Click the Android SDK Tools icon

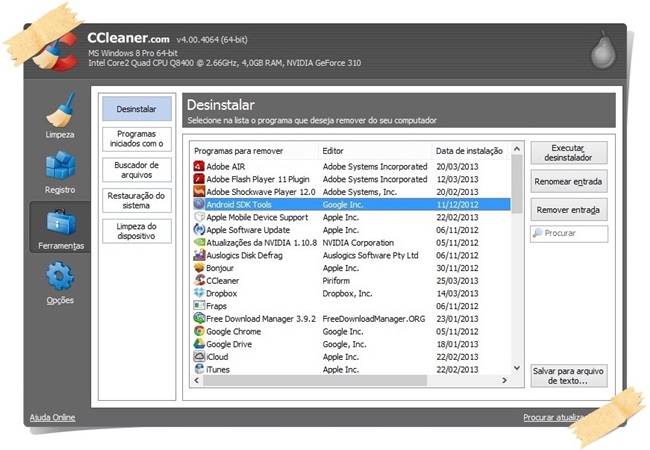click(x=199, y=204)
